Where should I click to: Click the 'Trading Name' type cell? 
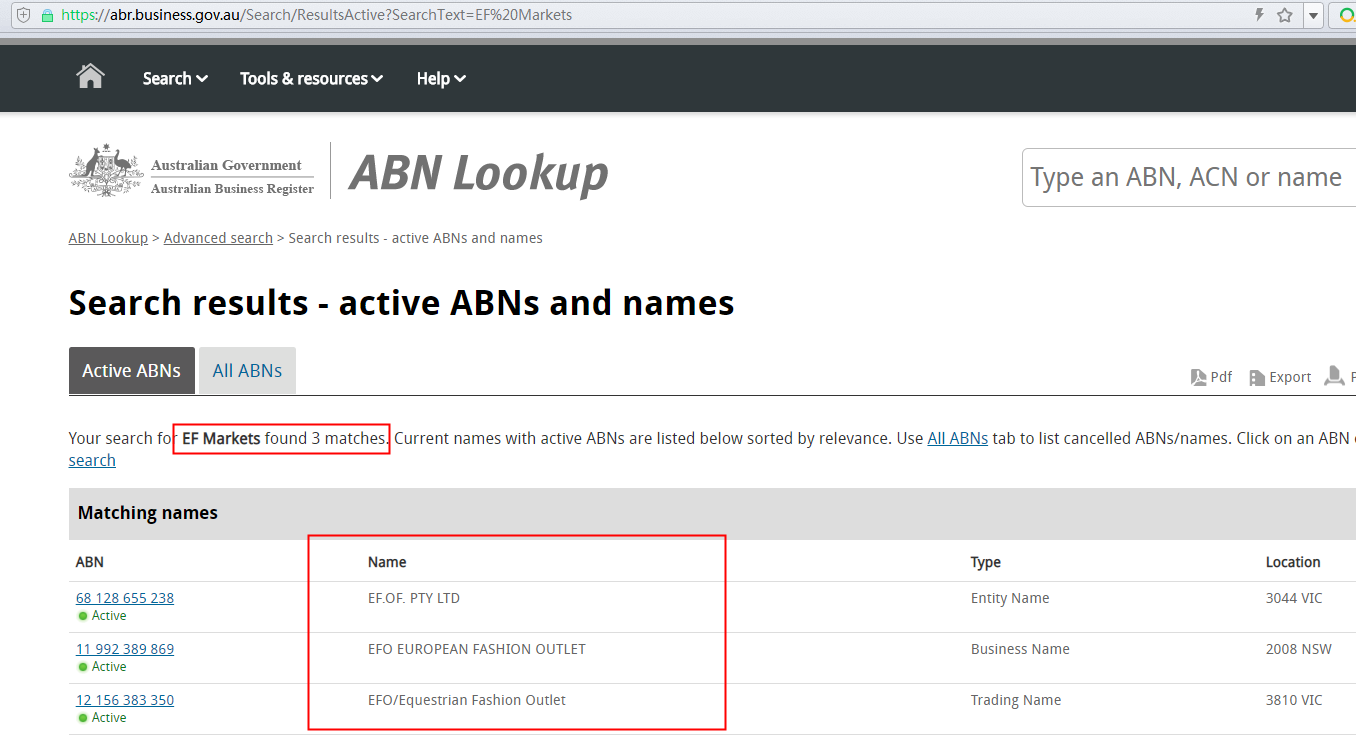tap(1016, 700)
